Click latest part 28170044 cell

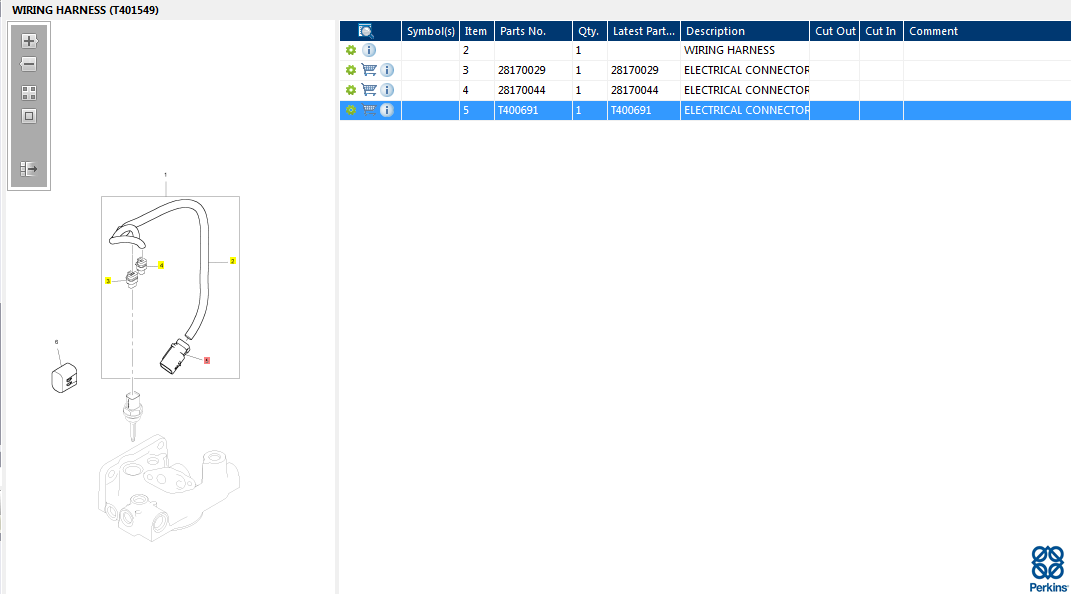click(643, 89)
